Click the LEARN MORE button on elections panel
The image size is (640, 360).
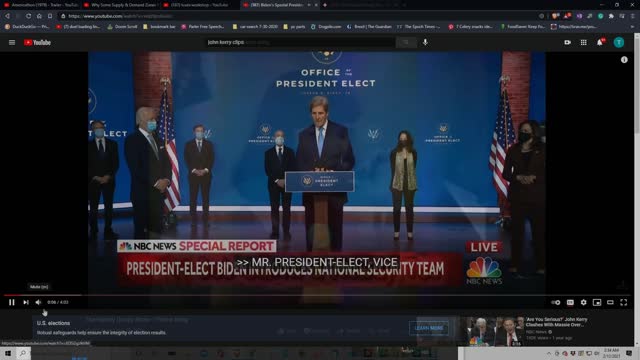click(x=429, y=328)
